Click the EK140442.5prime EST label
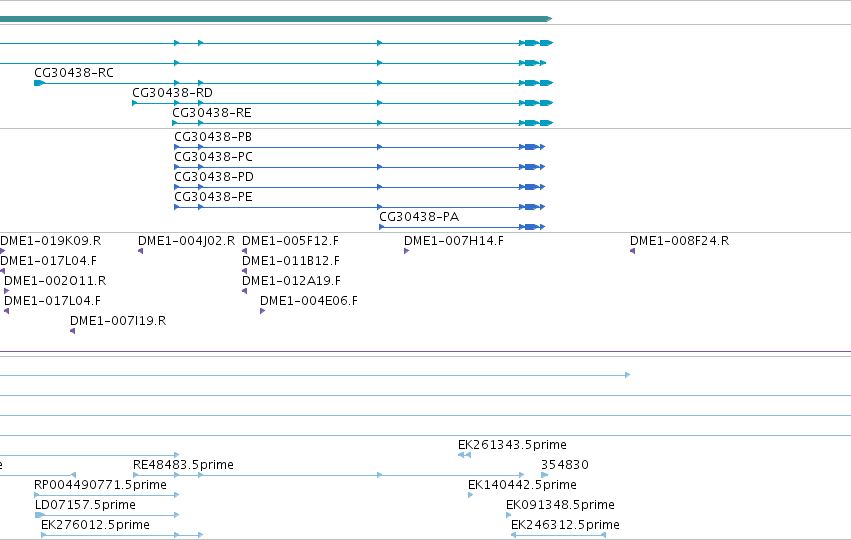The image size is (851, 540). 522,485
